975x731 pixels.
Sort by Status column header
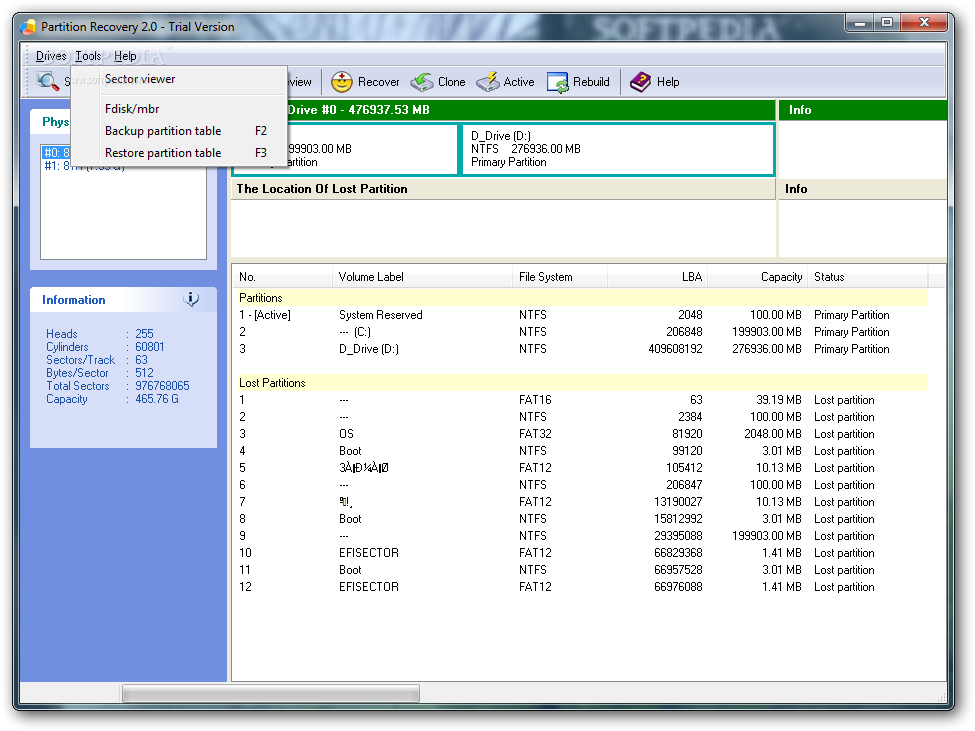click(867, 277)
